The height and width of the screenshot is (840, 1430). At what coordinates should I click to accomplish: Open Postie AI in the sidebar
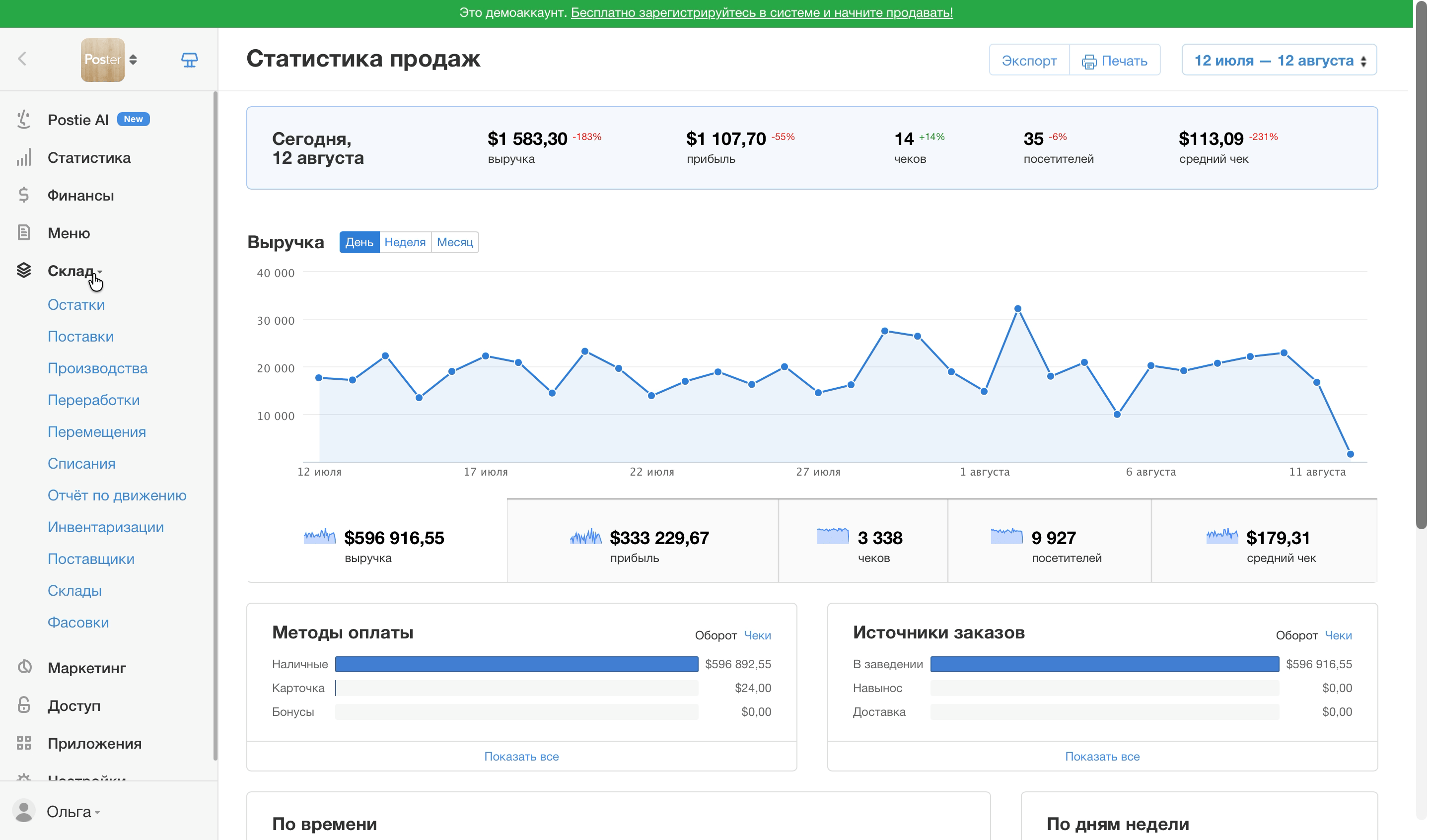click(x=78, y=120)
